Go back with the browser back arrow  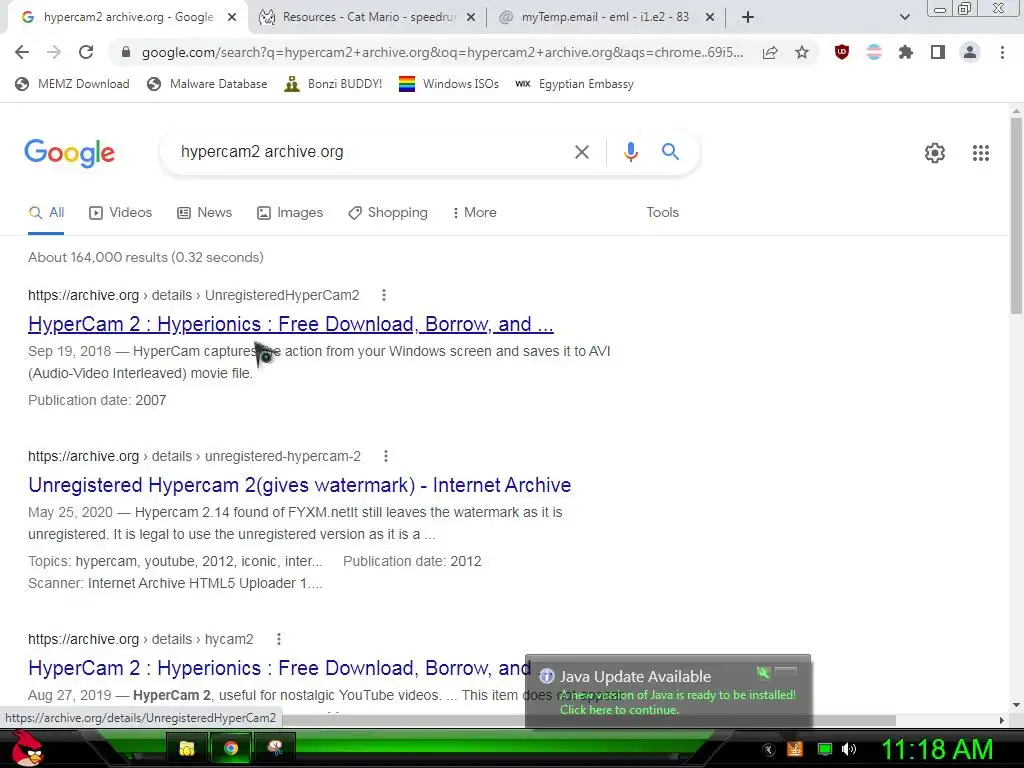point(22,52)
